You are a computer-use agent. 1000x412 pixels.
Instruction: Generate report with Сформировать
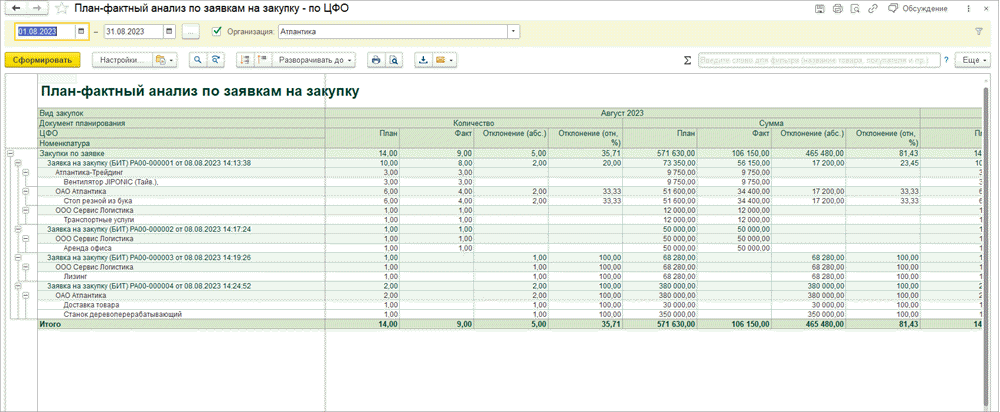click(43, 59)
